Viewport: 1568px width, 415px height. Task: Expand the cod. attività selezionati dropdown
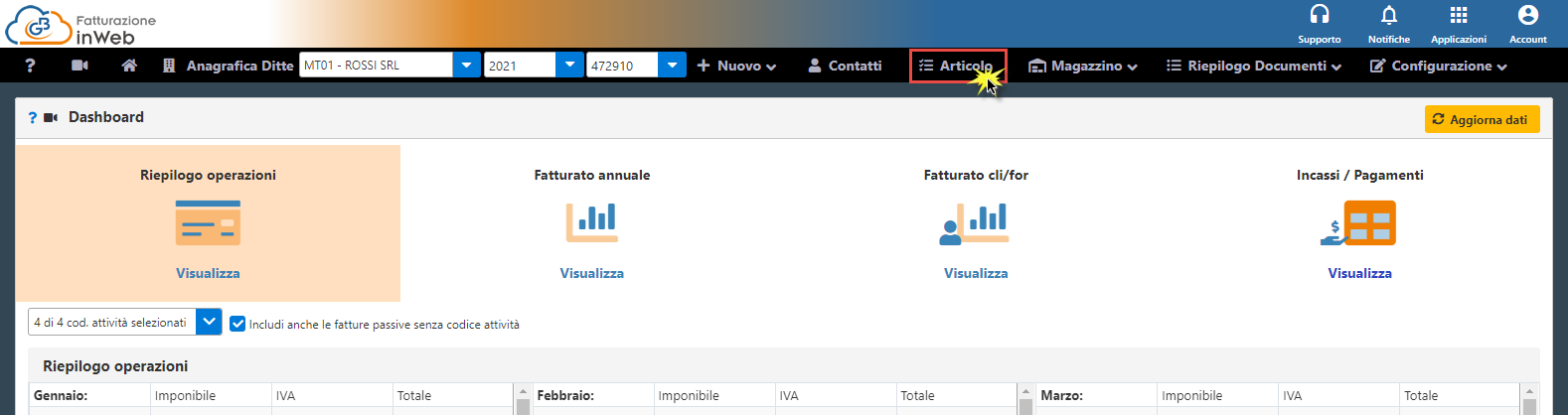209,323
